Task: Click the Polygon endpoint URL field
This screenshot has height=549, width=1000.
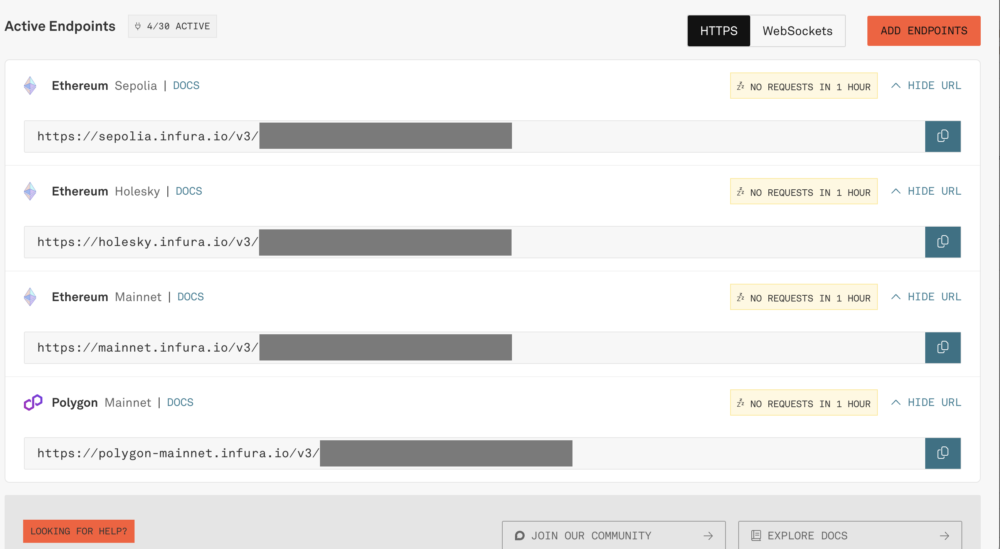Action: point(474,453)
